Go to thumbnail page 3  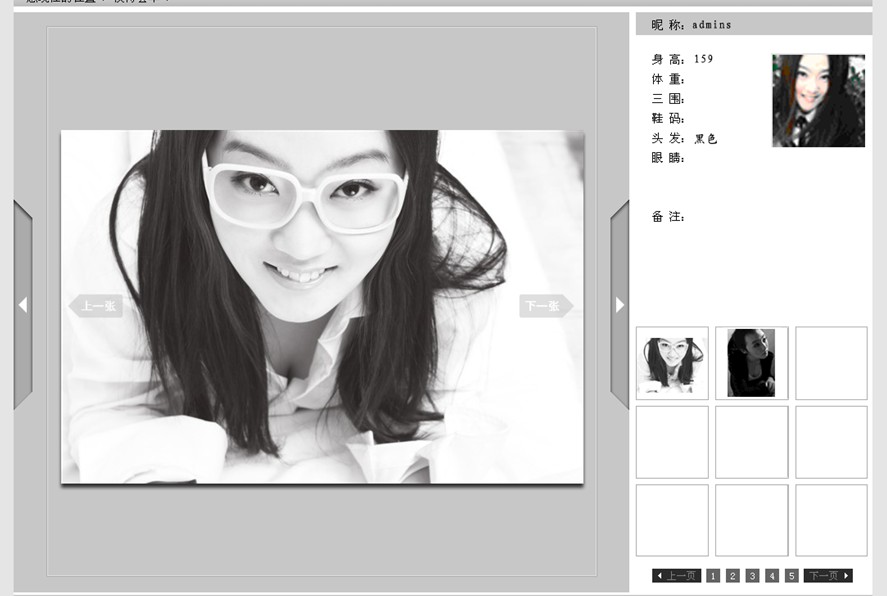click(x=752, y=576)
